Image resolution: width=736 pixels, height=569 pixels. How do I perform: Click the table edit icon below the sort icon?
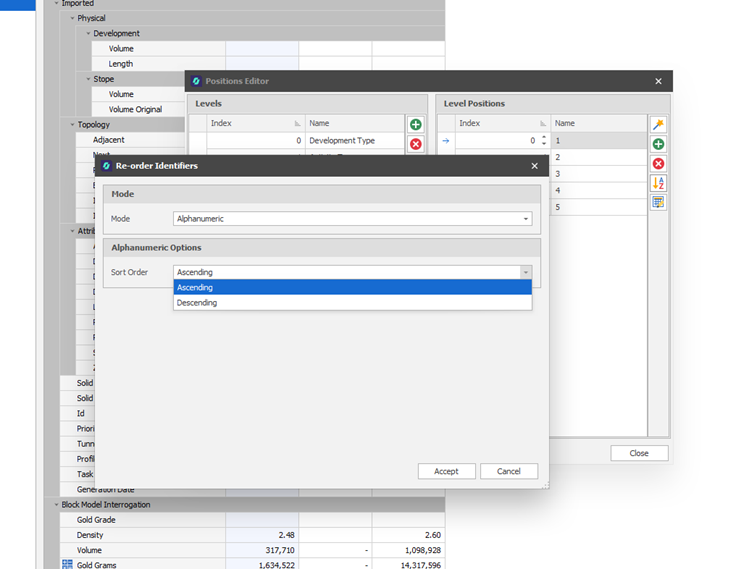click(x=658, y=202)
